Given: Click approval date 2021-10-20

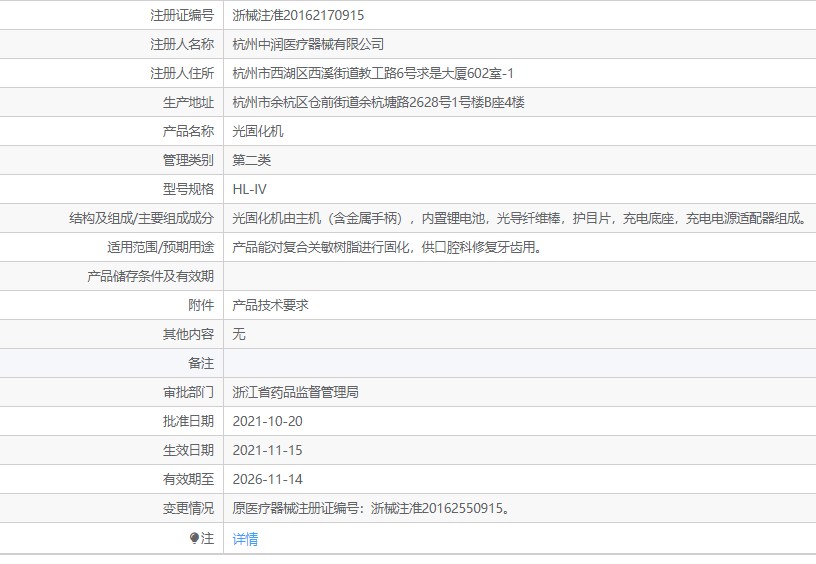Looking at the screenshot, I should point(267,421).
